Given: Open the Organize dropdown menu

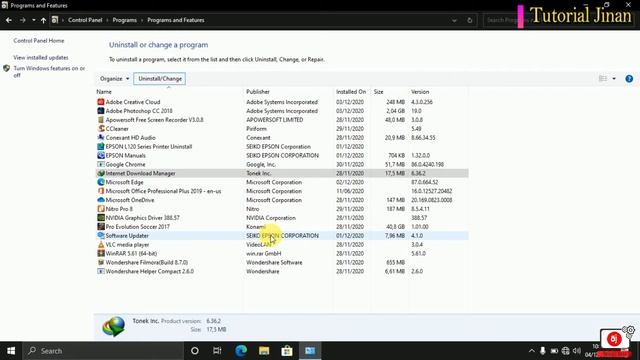Looking at the screenshot, I should click(114, 79).
